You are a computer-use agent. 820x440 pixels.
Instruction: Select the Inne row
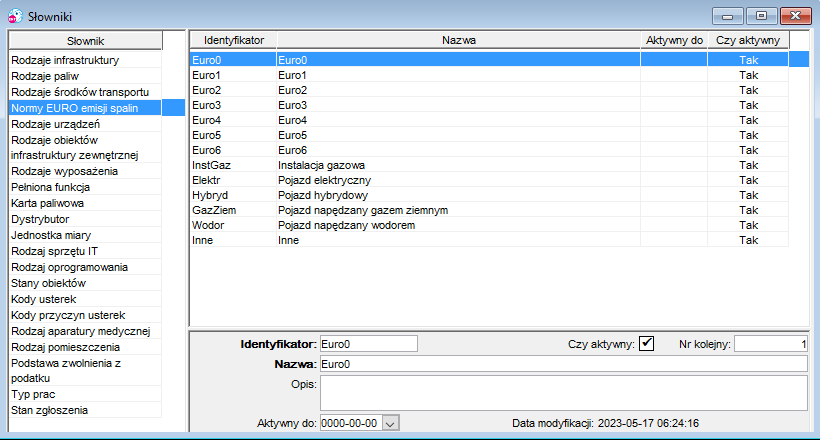tap(489, 240)
